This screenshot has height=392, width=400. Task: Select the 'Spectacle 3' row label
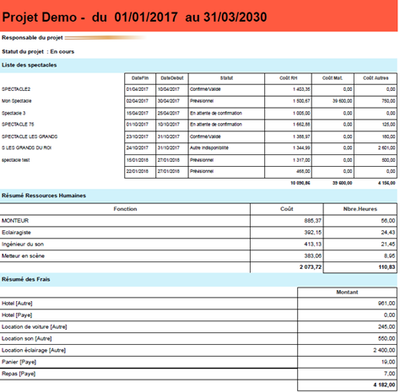click(x=14, y=113)
